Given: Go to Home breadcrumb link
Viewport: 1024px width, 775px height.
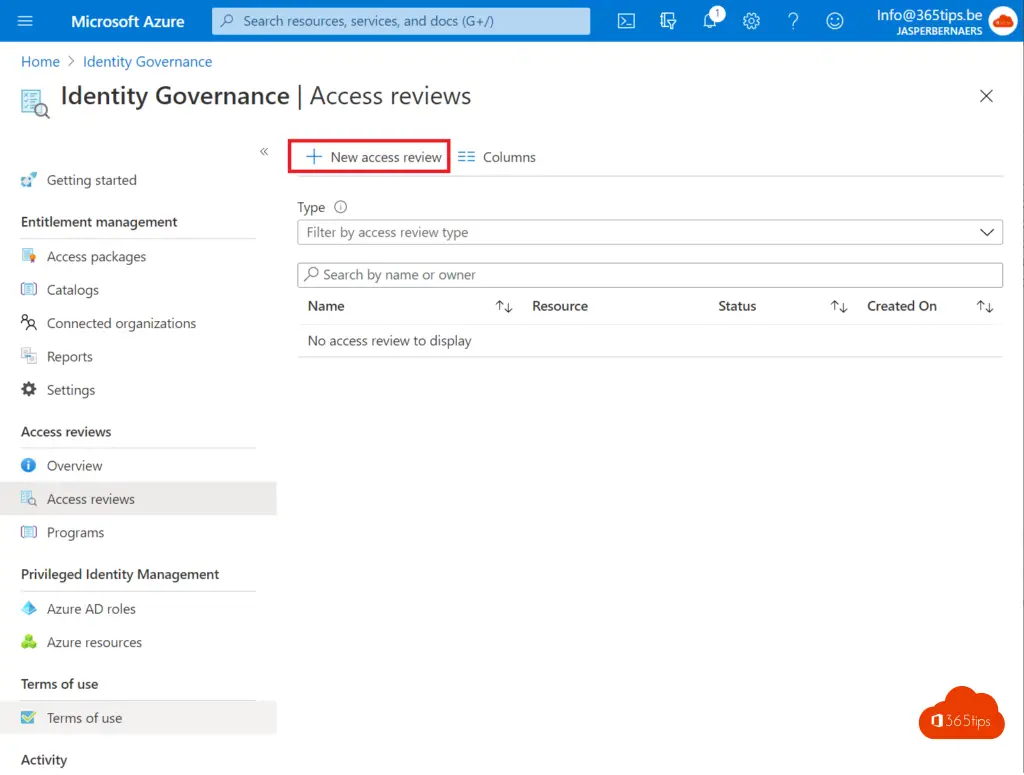Looking at the screenshot, I should 40,62.
